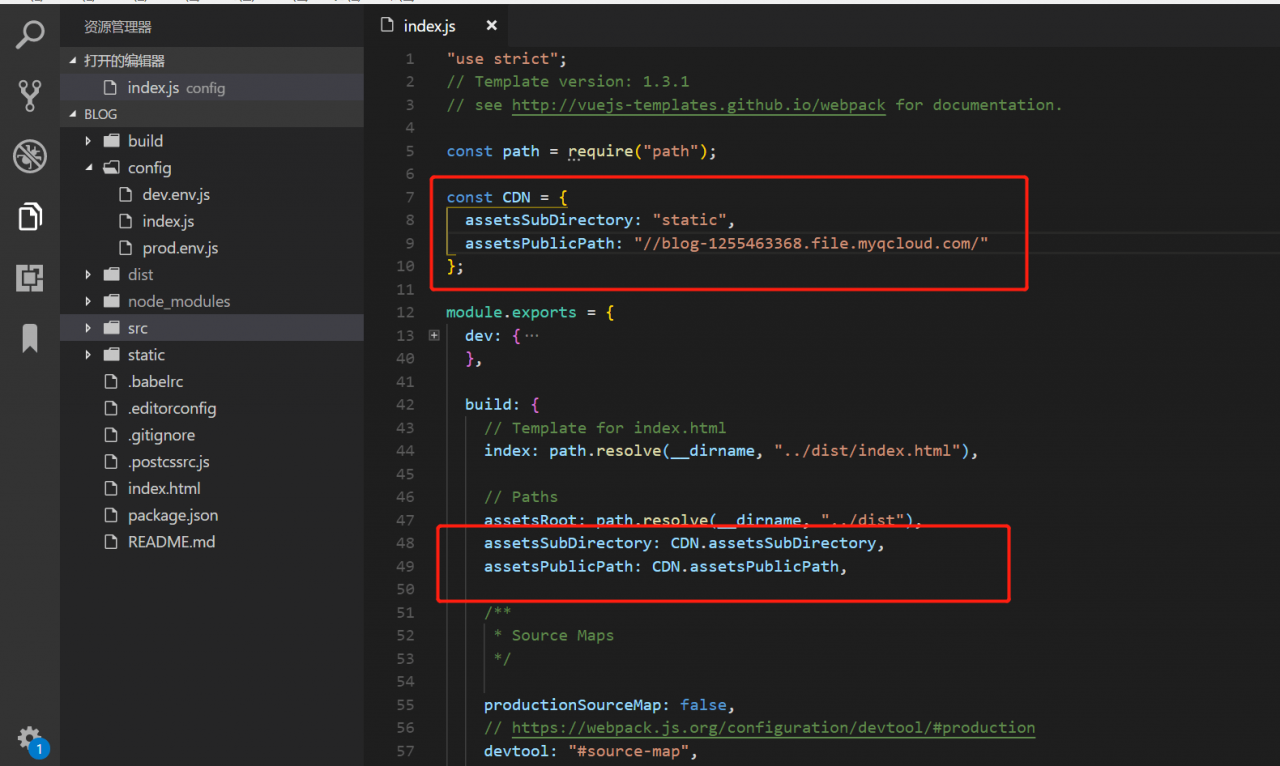Open prod.env.js in the file tree
This screenshot has width=1280, height=766.
[x=179, y=248]
